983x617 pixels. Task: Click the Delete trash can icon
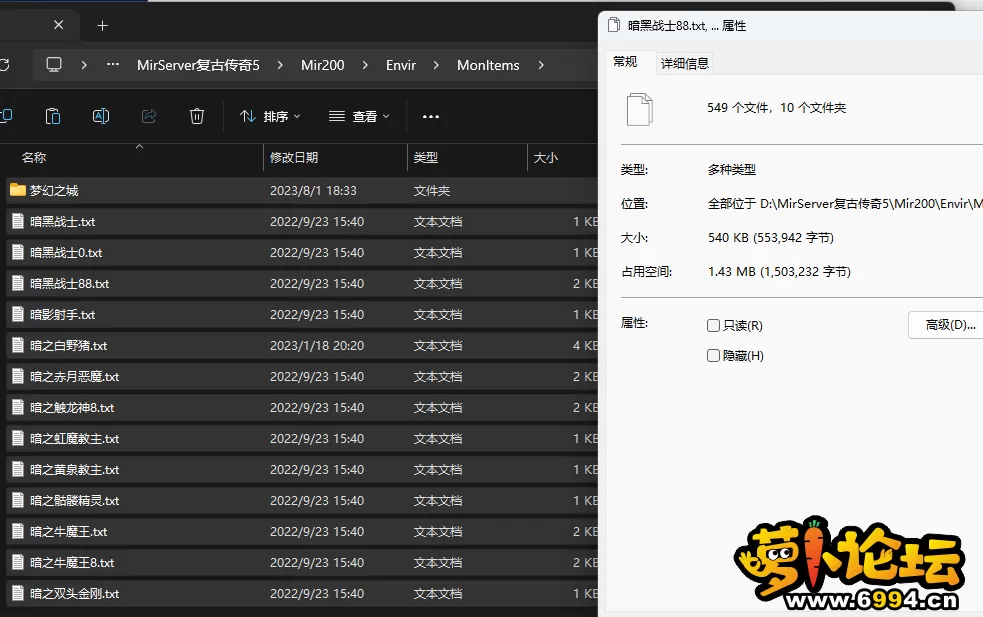pyautogui.click(x=197, y=116)
